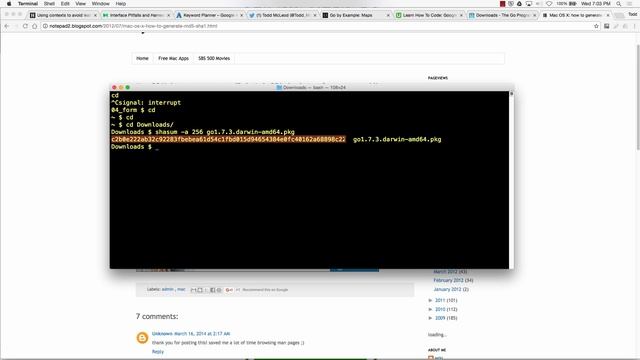Reply to the Unknown comment
The width and height of the screenshot is (640, 360).
point(158,351)
